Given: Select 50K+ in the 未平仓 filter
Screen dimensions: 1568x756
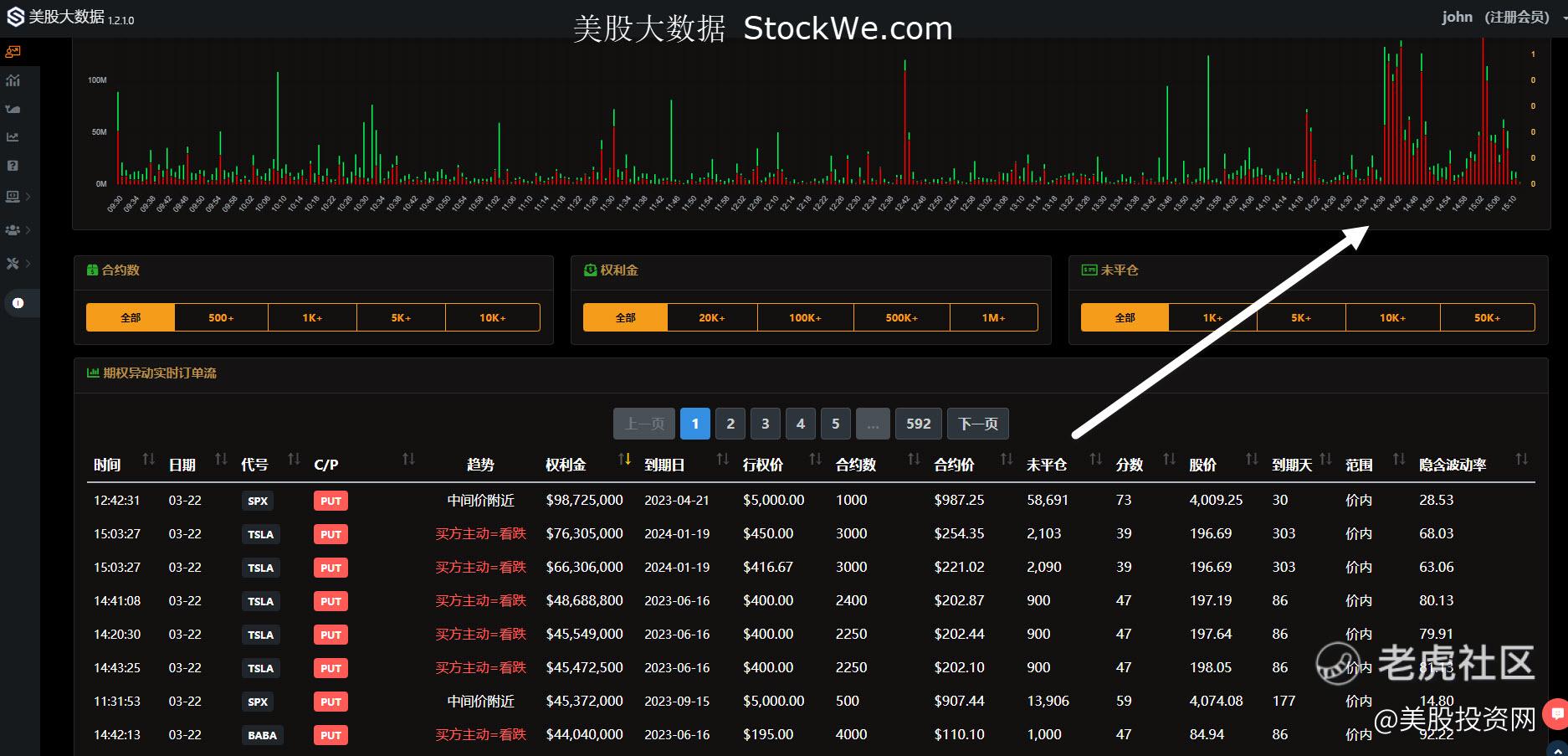Looking at the screenshot, I should click(x=1487, y=317).
